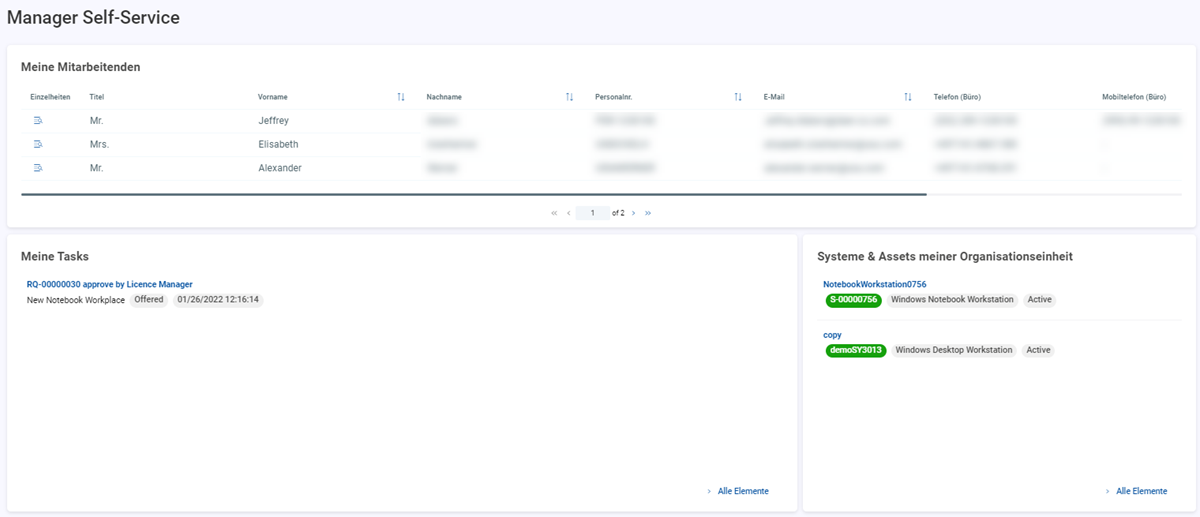Jump to last page of employee table

[649, 213]
